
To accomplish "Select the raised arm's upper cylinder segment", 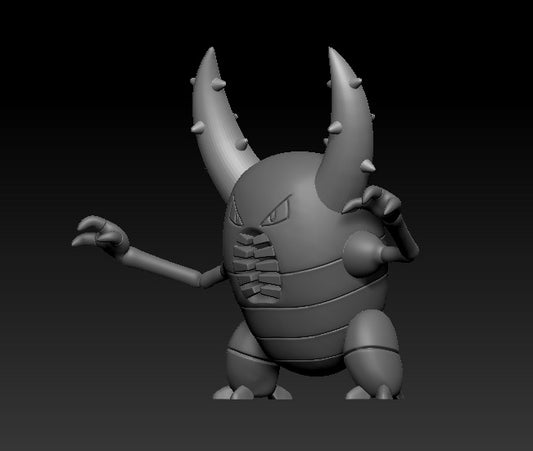I will (x=405, y=235).
